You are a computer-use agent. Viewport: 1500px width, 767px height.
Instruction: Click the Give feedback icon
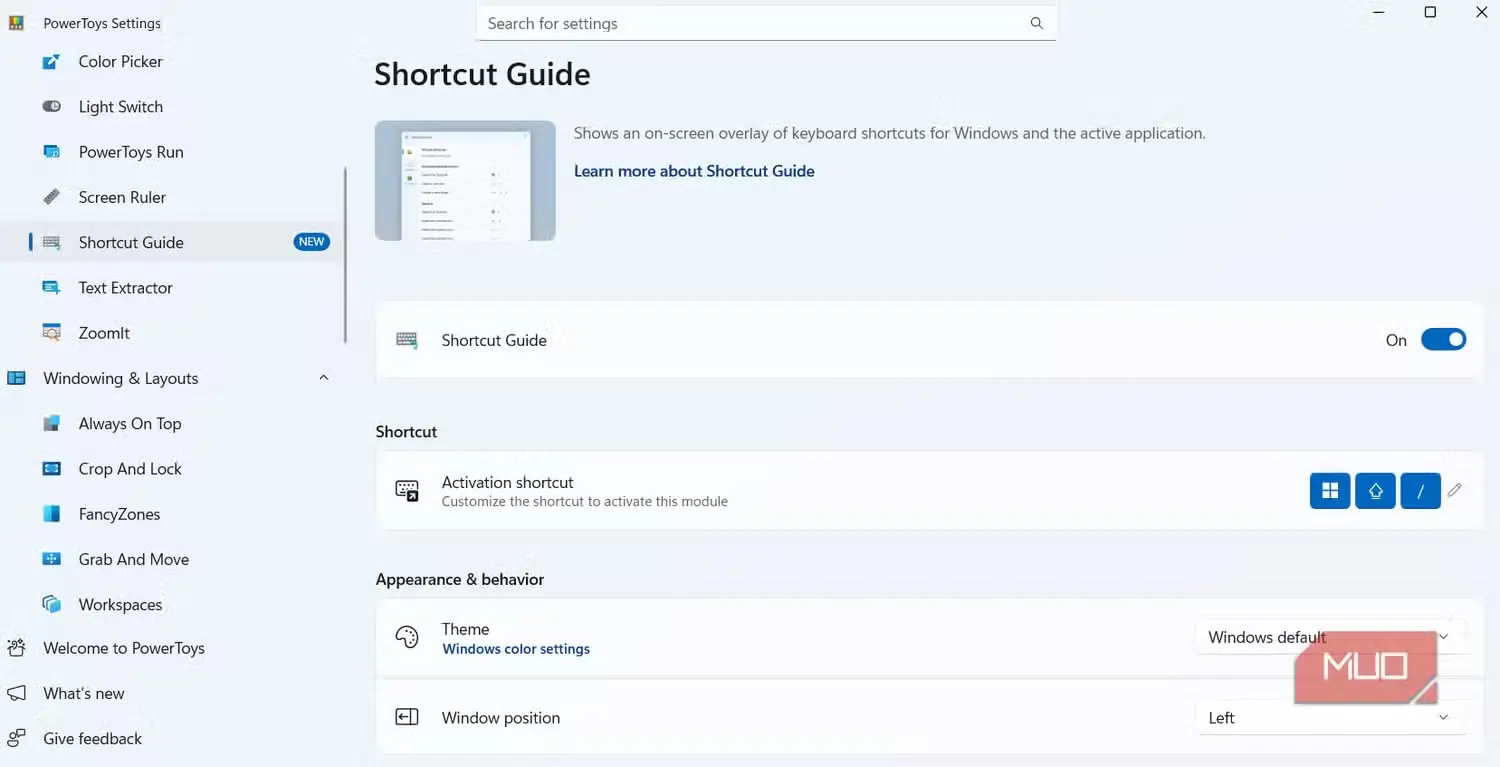coord(16,739)
